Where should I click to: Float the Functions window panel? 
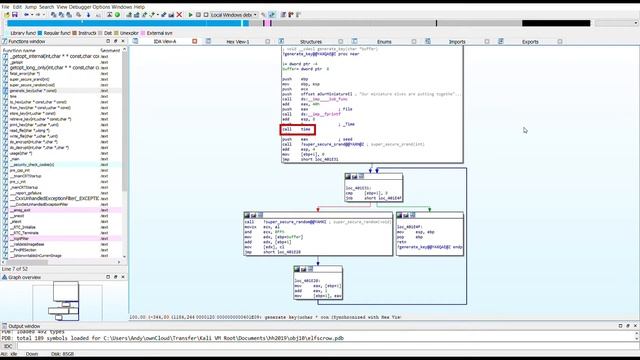tap(116, 41)
